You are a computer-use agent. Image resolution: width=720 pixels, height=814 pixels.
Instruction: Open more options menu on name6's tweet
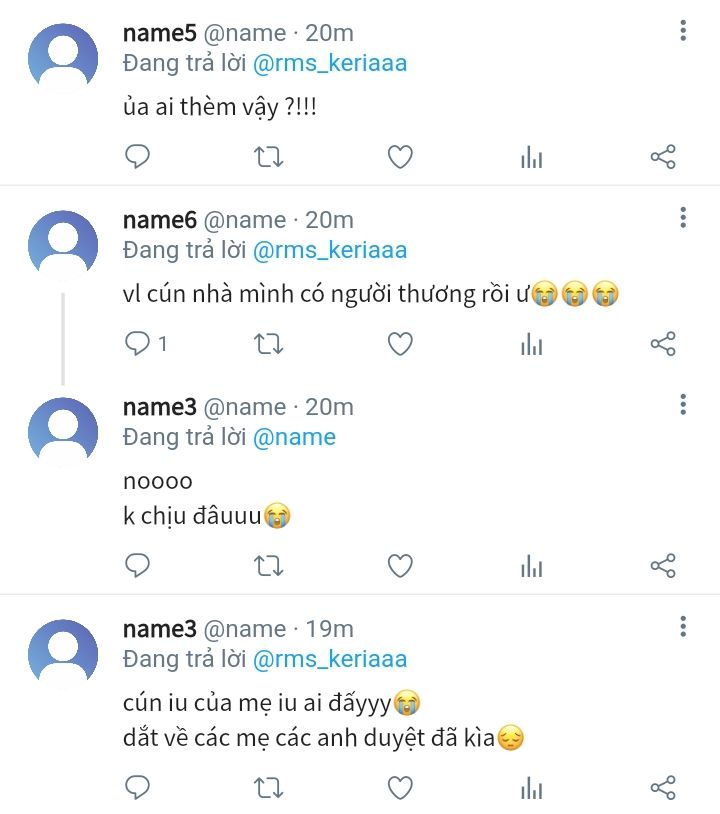(683, 218)
